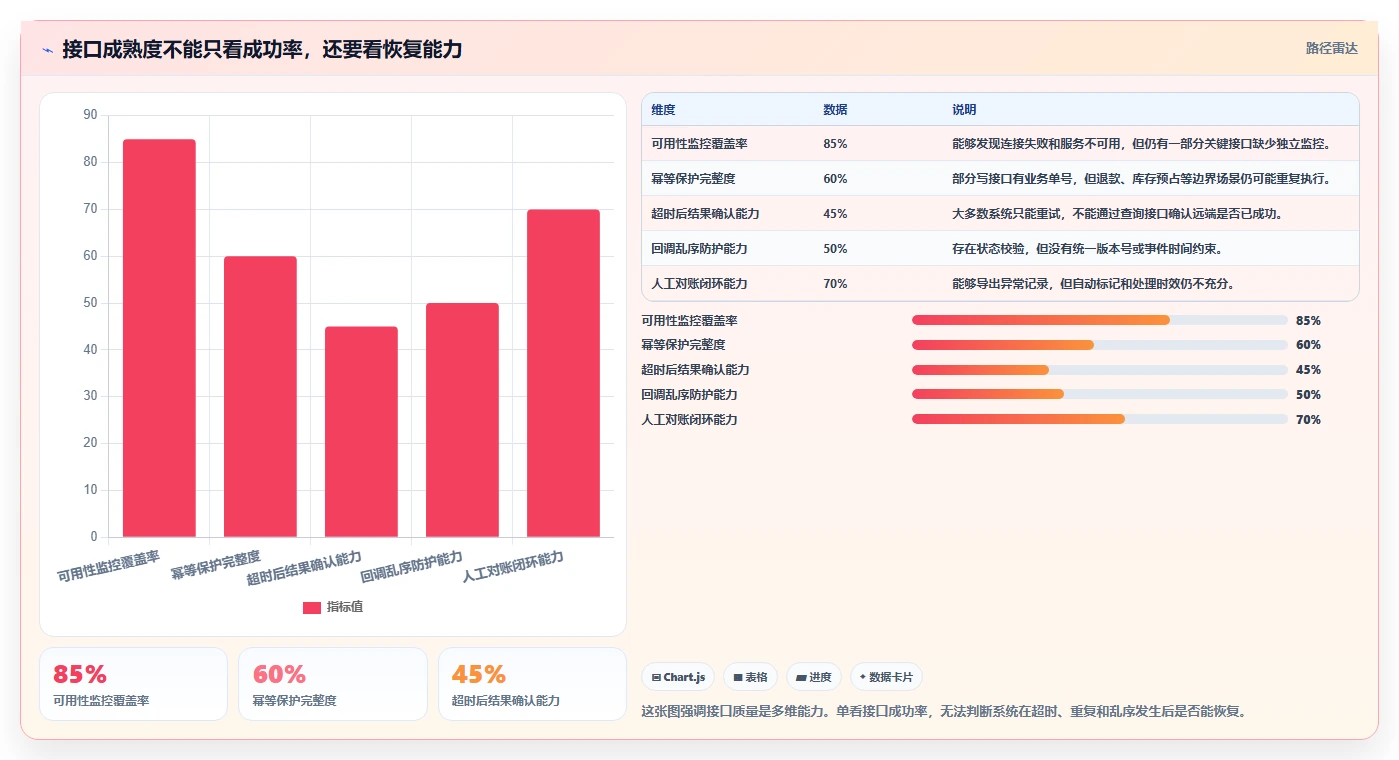Viewport: 1399px width, 760px height.
Task: Open the 60% 幂等保护完整度 stat card
Action: [333, 684]
